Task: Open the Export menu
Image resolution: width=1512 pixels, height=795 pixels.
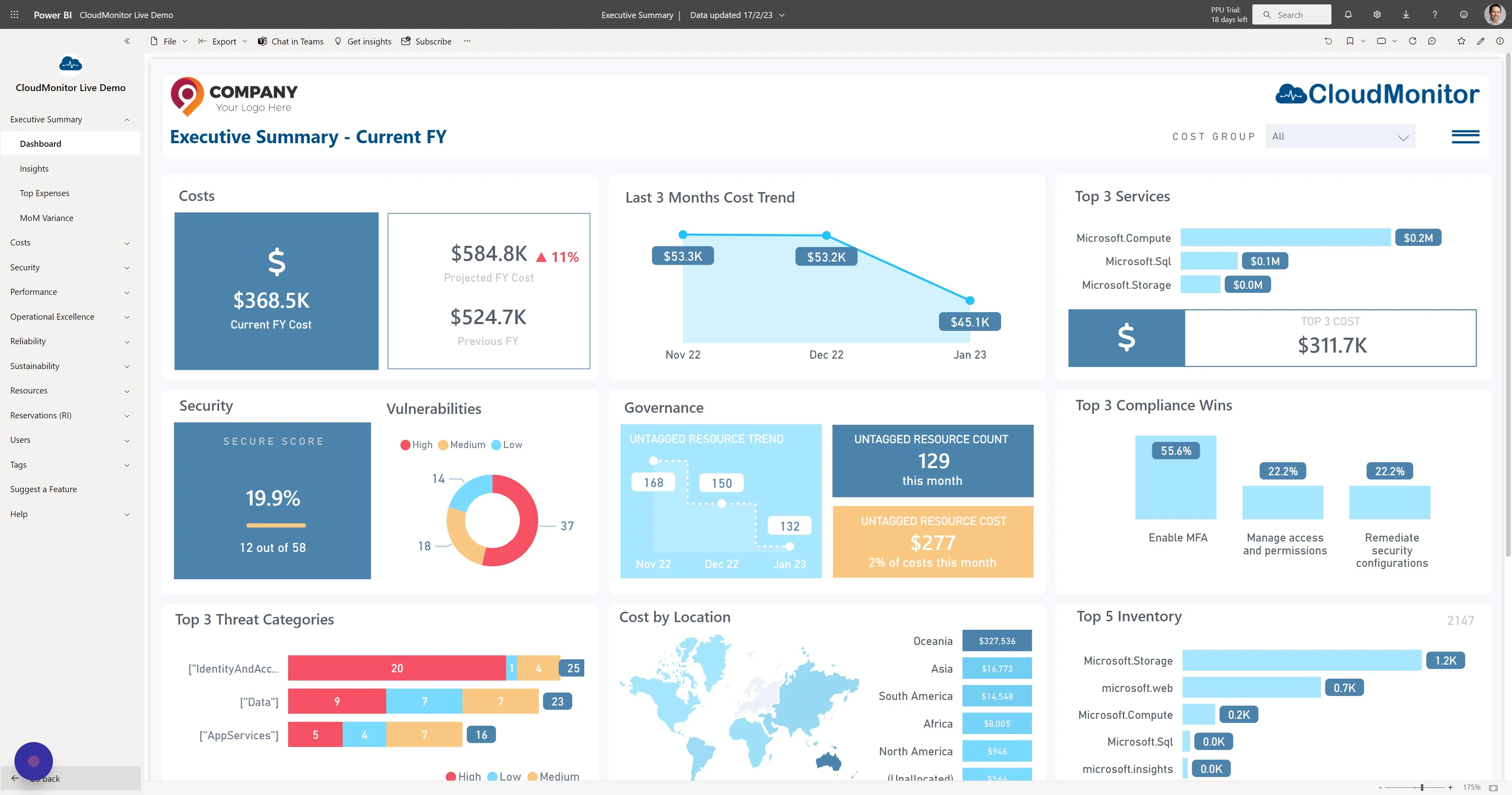Action: (223, 41)
